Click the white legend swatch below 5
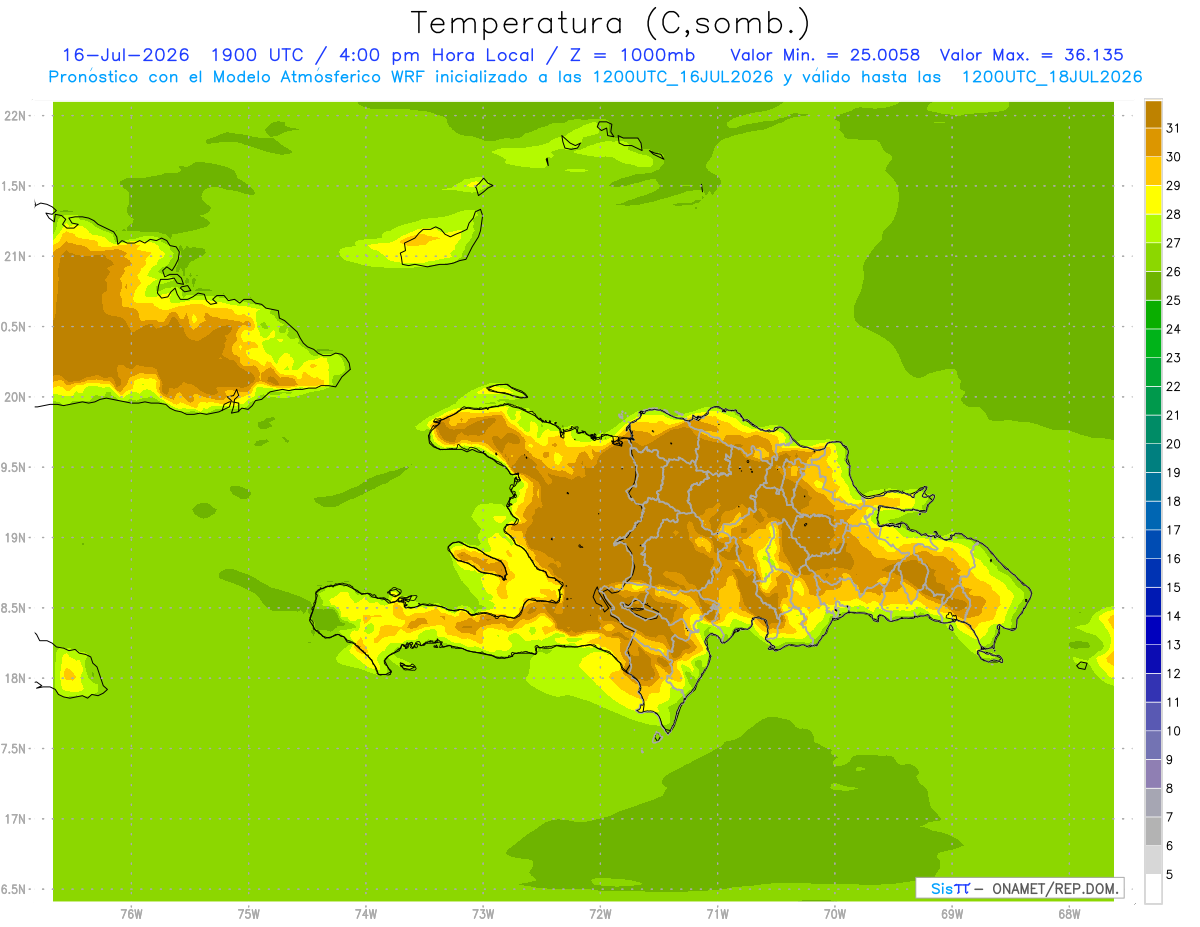 tap(1153, 889)
